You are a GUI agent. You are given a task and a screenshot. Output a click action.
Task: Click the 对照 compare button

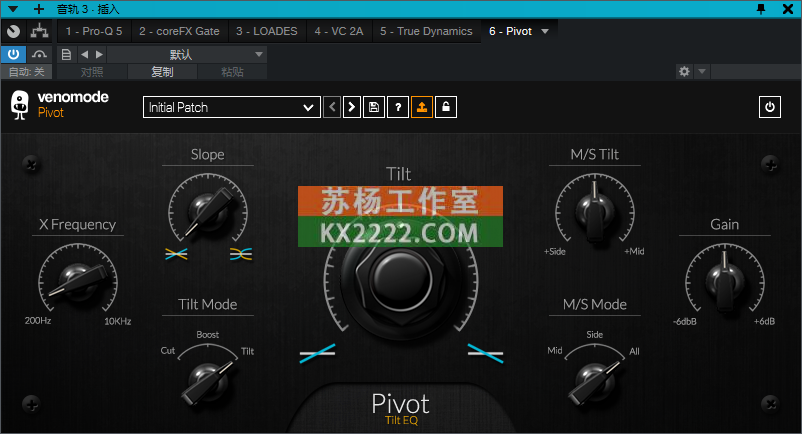tap(92, 72)
